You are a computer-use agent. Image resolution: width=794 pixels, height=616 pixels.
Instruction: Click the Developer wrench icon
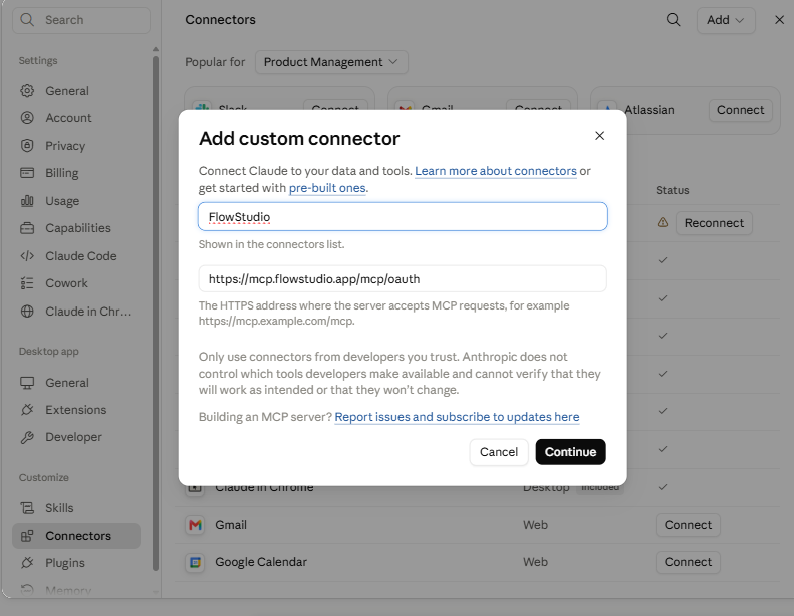[27, 437]
